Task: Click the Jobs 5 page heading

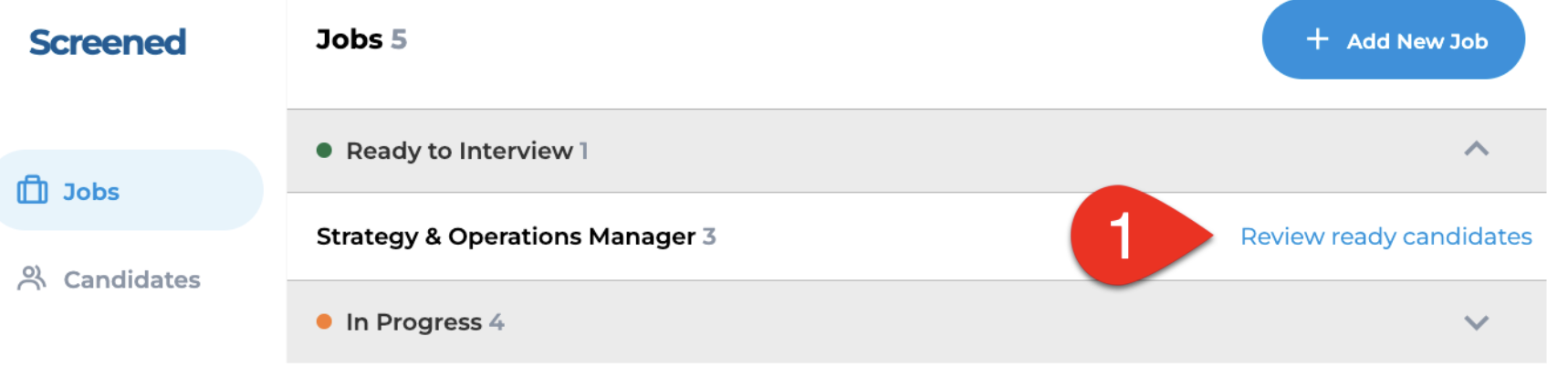Action: point(361,39)
